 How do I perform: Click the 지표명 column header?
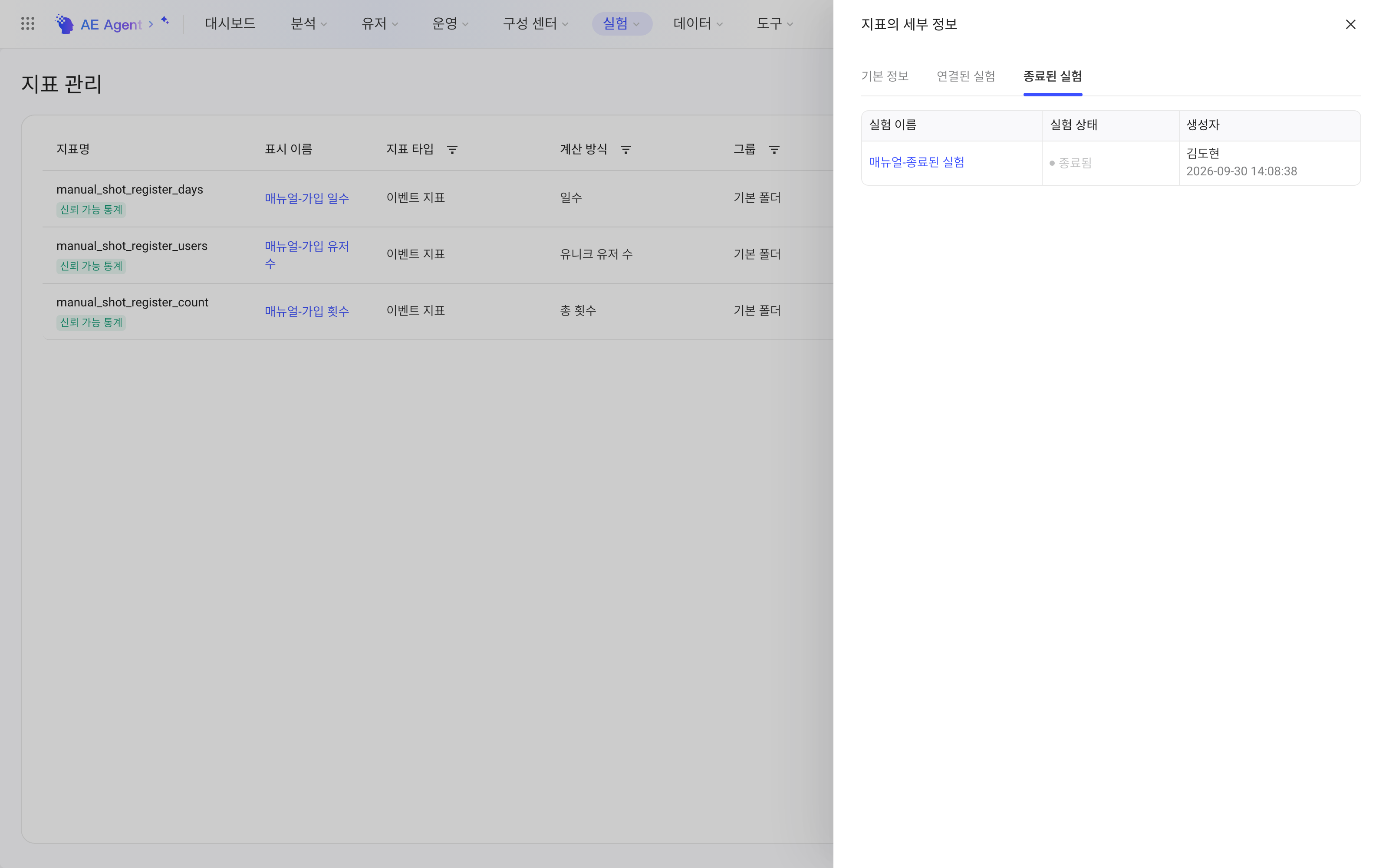73,149
